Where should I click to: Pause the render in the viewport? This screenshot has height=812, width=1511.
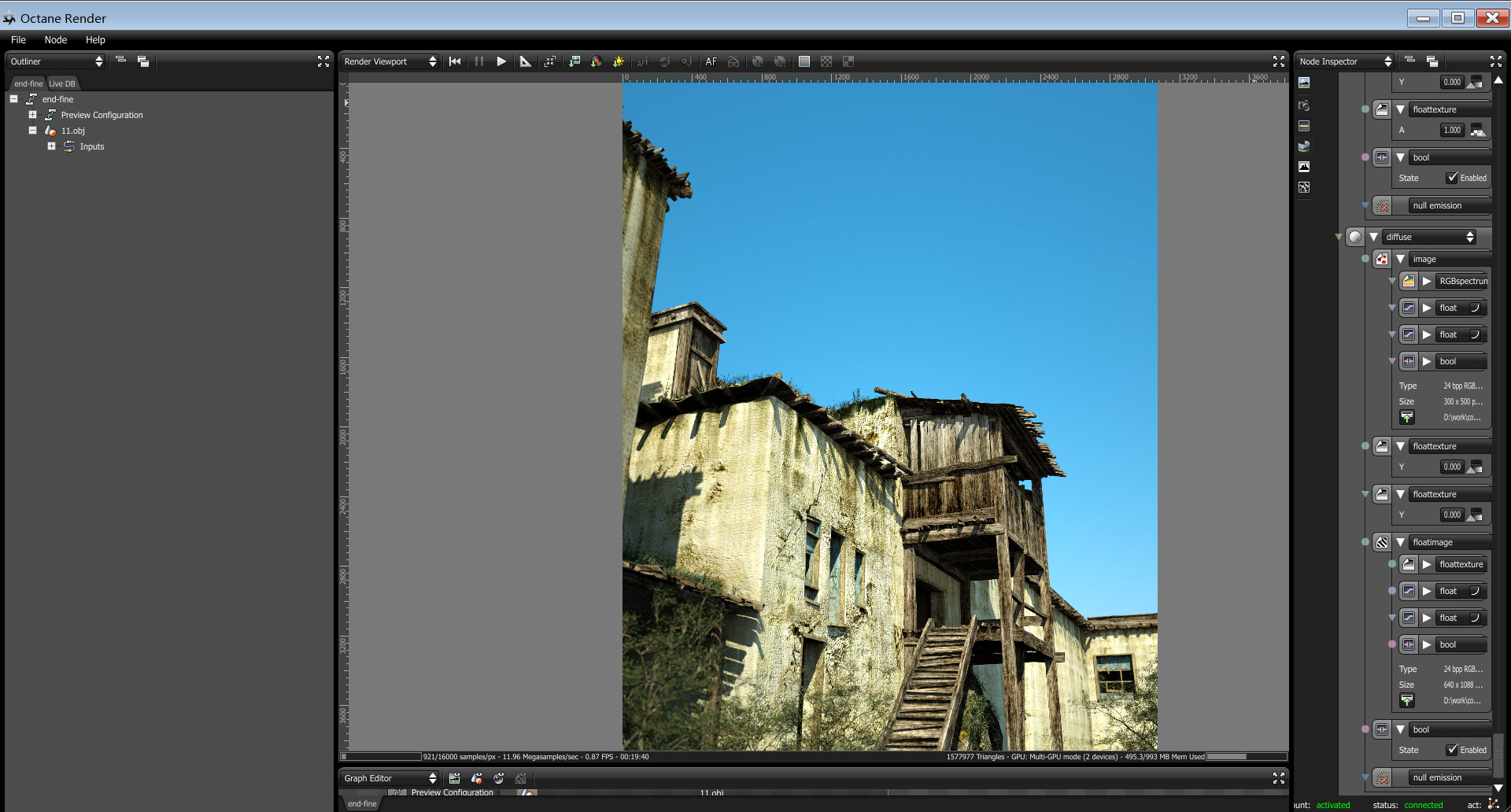[479, 61]
